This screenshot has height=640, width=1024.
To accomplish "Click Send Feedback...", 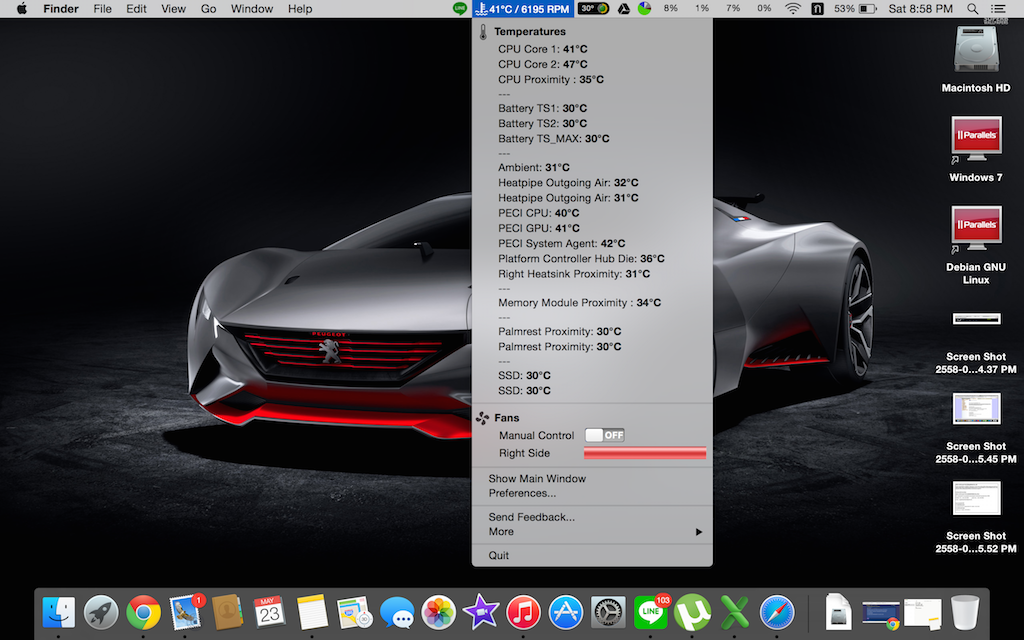I will point(531,517).
